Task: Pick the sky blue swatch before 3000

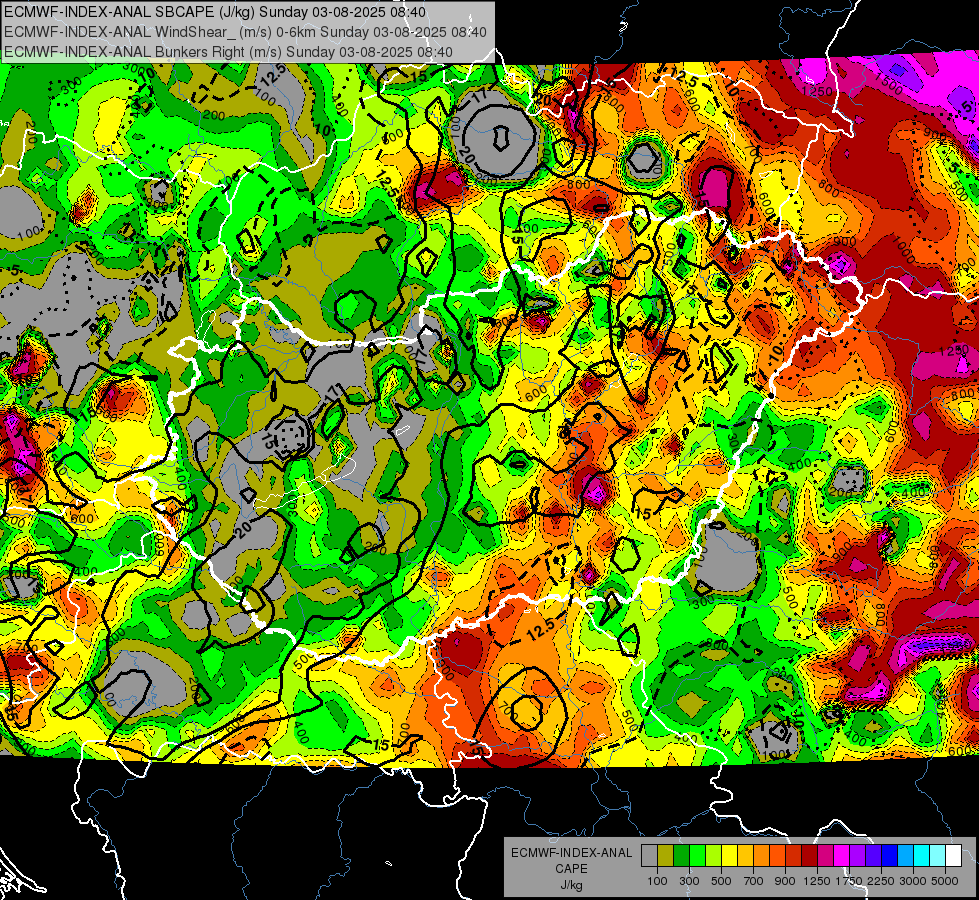Action: click(x=906, y=856)
